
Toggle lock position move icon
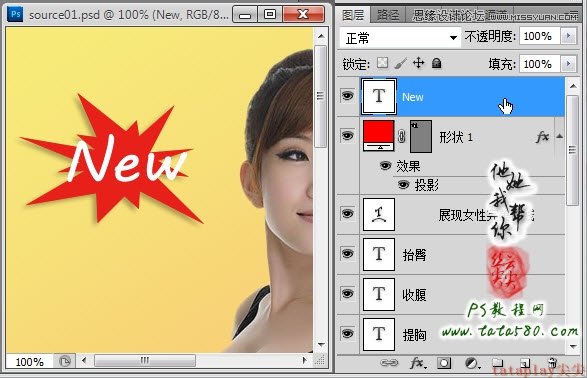[x=418, y=63]
